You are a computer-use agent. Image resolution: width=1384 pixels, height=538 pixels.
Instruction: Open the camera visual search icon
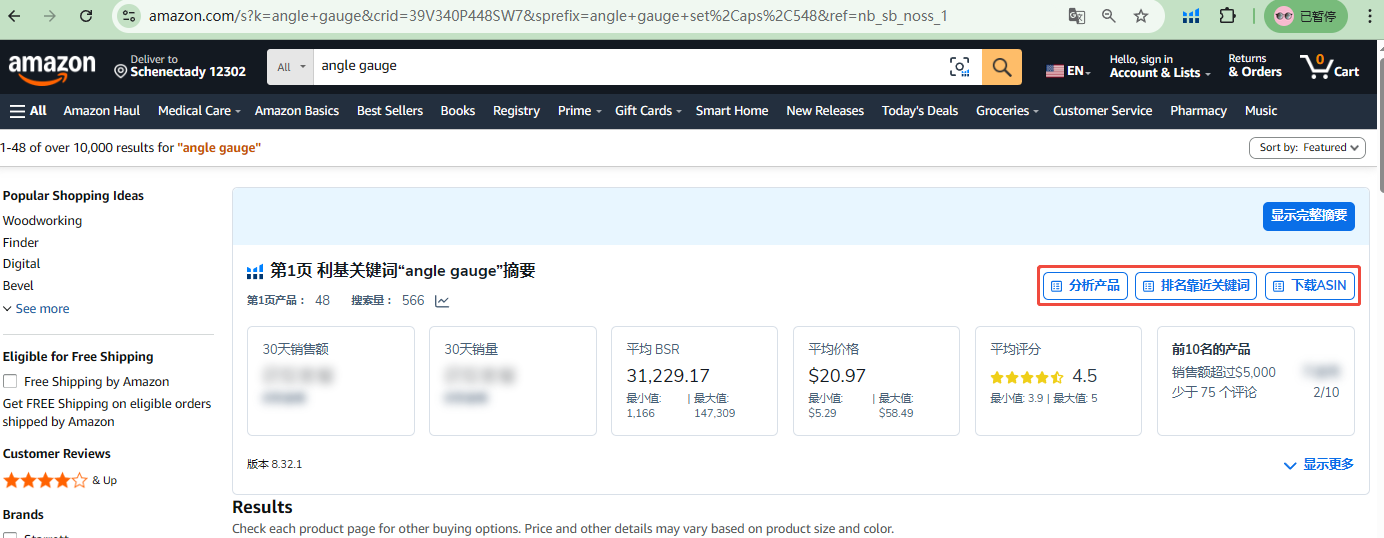959,67
